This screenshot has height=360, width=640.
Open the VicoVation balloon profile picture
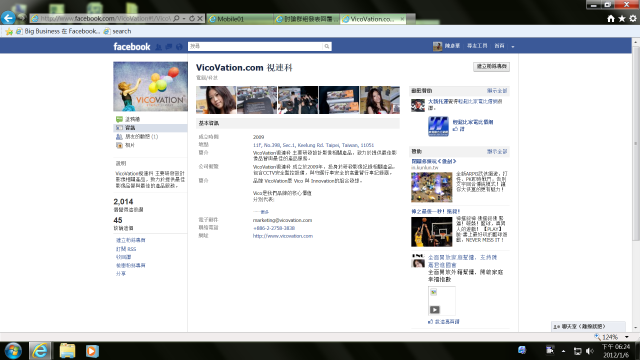click(x=150, y=86)
